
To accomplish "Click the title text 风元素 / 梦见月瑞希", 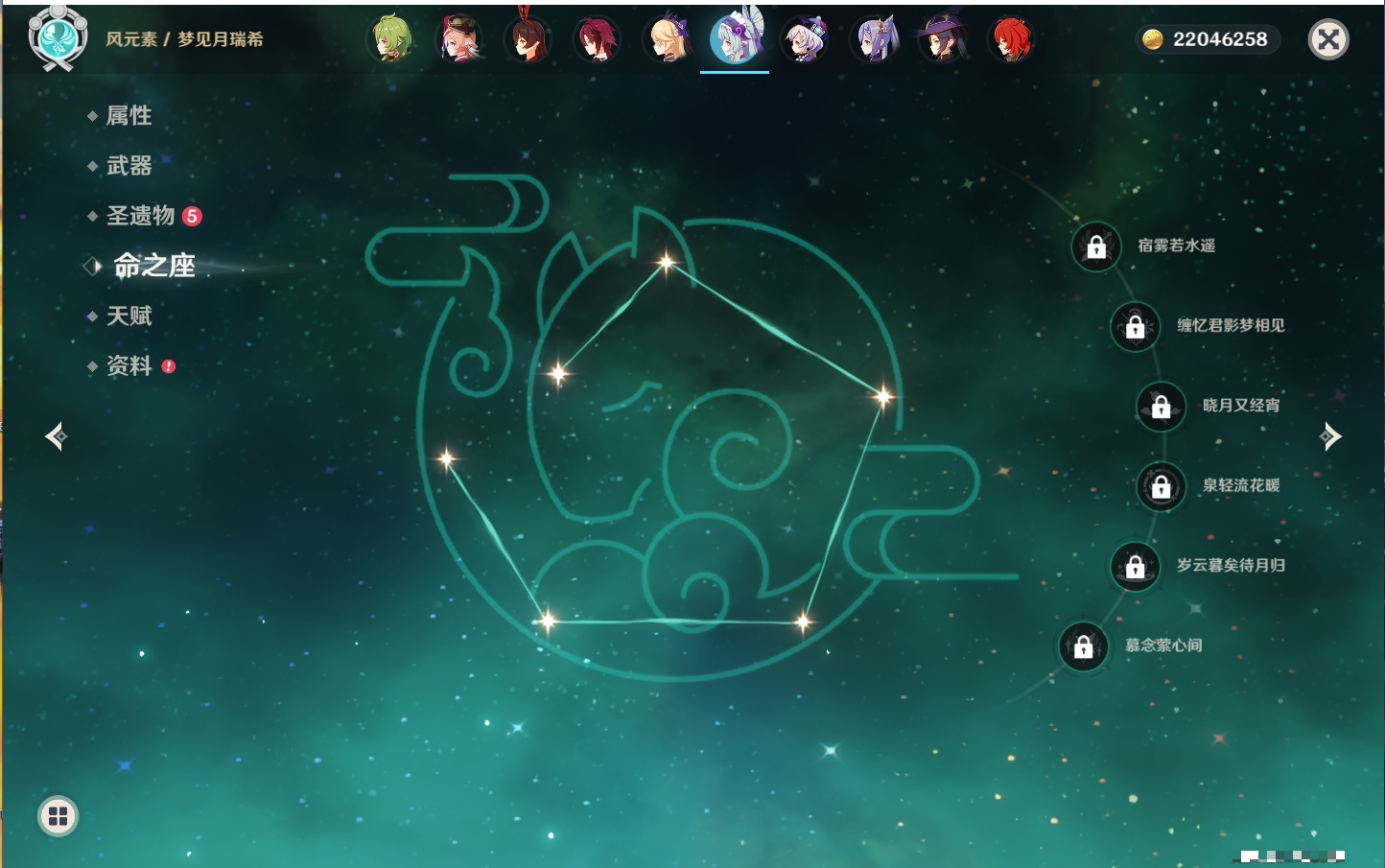I will [184, 39].
